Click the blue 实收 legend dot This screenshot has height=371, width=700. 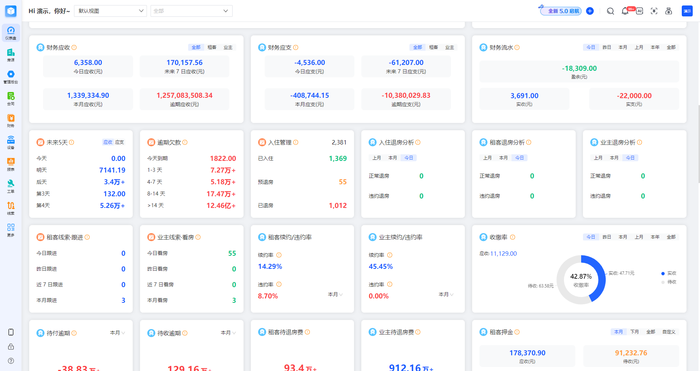[x=662, y=273]
